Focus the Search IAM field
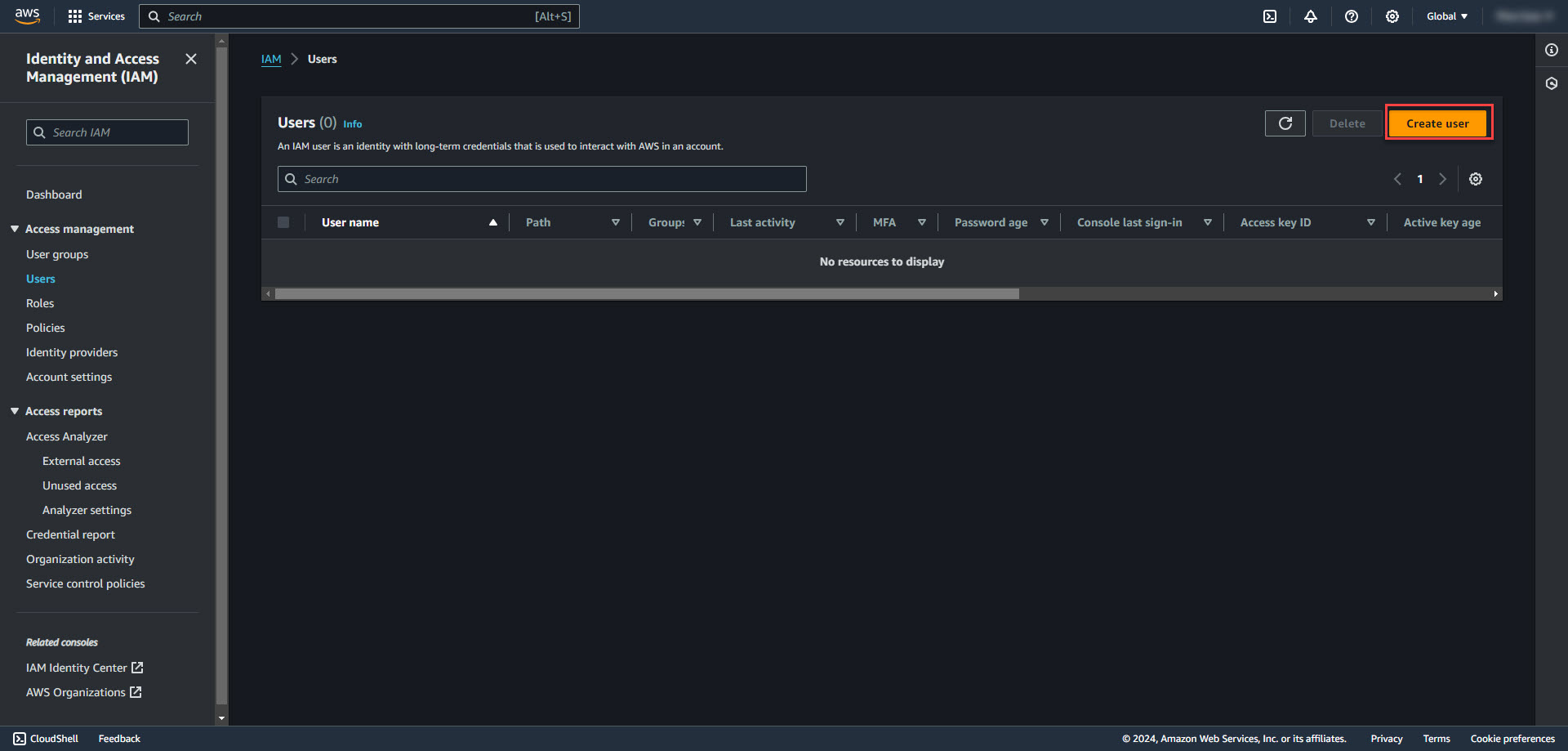The width and height of the screenshot is (1568, 751). [x=107, y=132]
